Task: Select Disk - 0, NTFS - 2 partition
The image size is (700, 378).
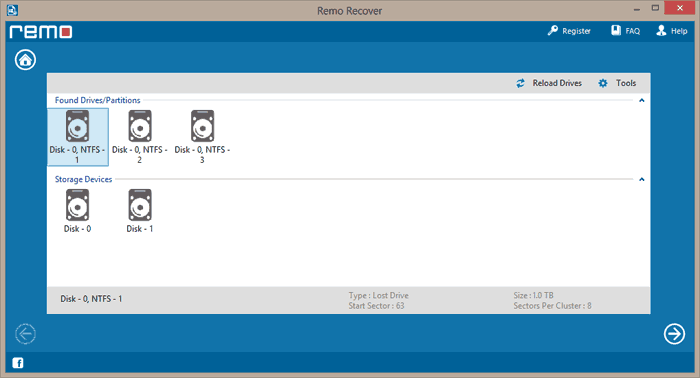Action: (x=140, y=137)
